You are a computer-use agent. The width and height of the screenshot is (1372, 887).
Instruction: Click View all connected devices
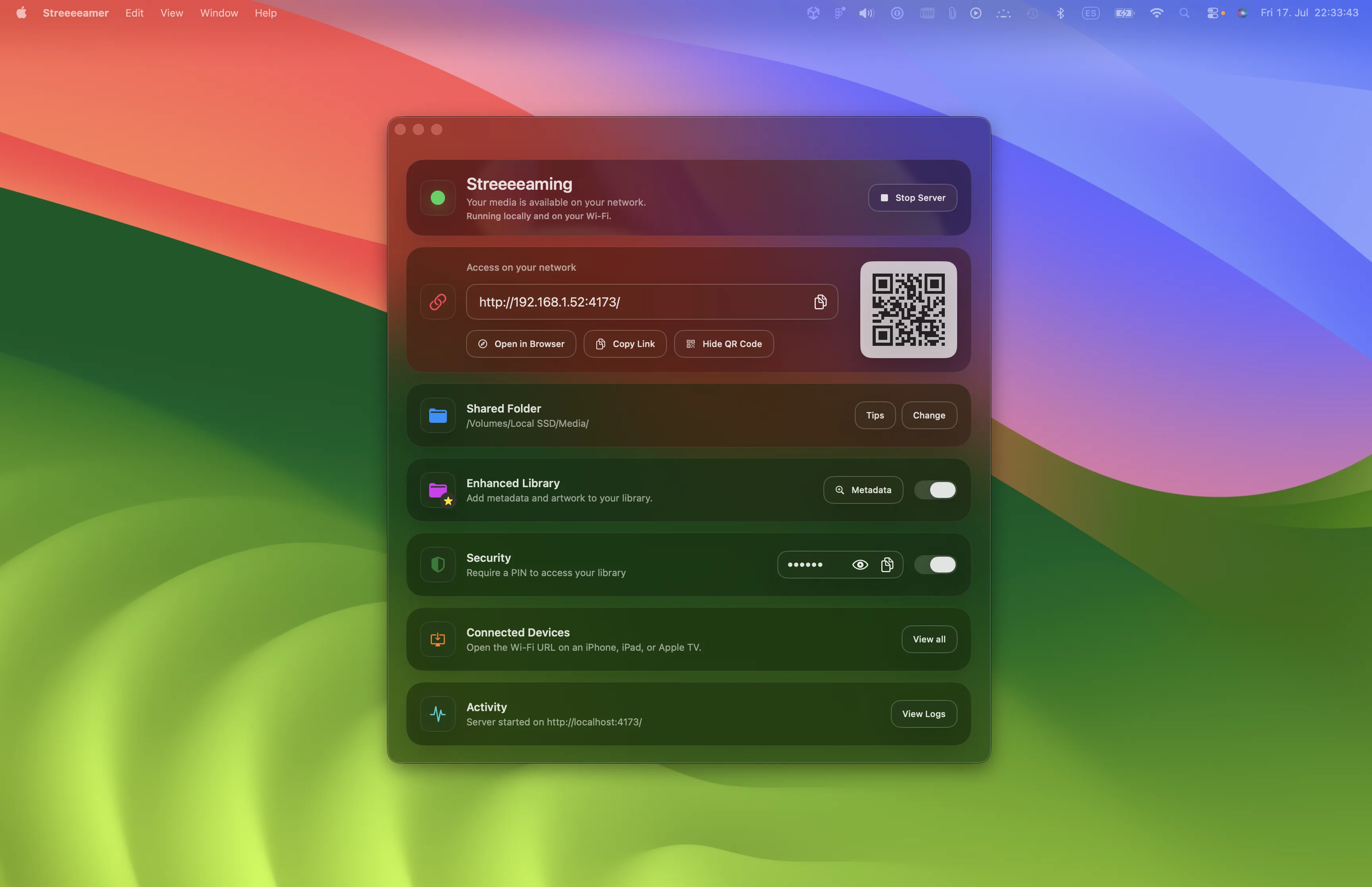[929, 639]
